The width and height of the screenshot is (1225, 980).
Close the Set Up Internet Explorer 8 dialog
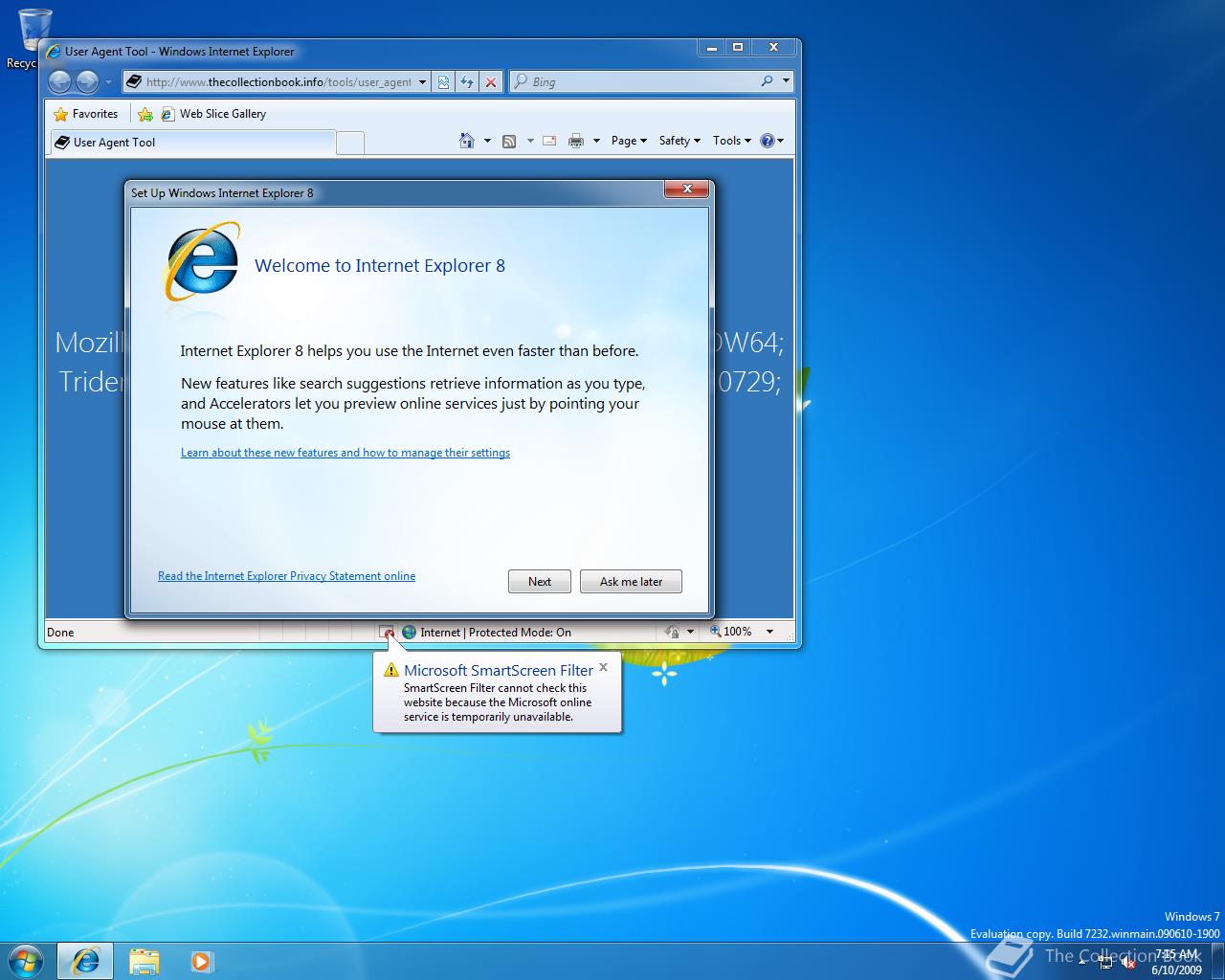(x=687, y=189)
